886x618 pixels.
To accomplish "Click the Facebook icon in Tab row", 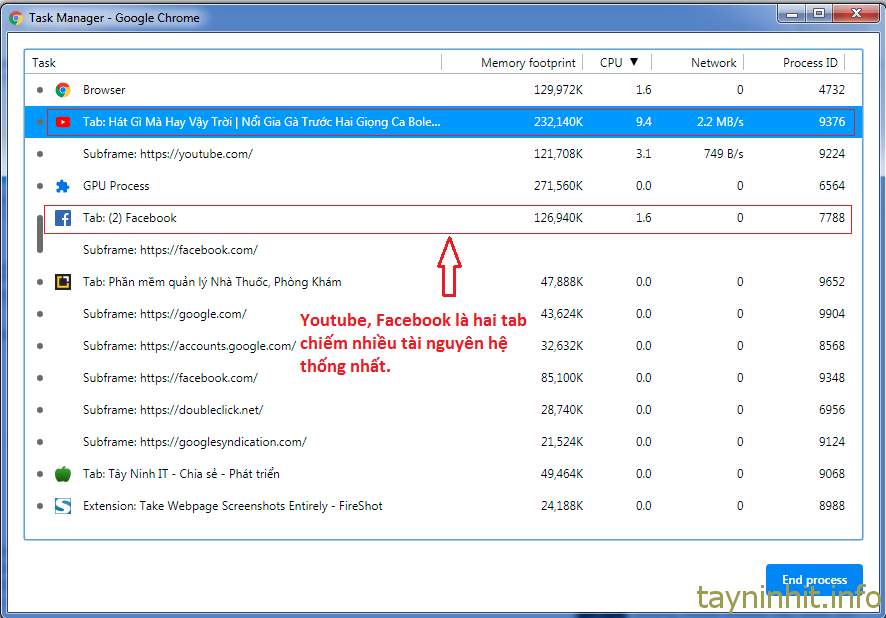I will click(x=63, y=218).
